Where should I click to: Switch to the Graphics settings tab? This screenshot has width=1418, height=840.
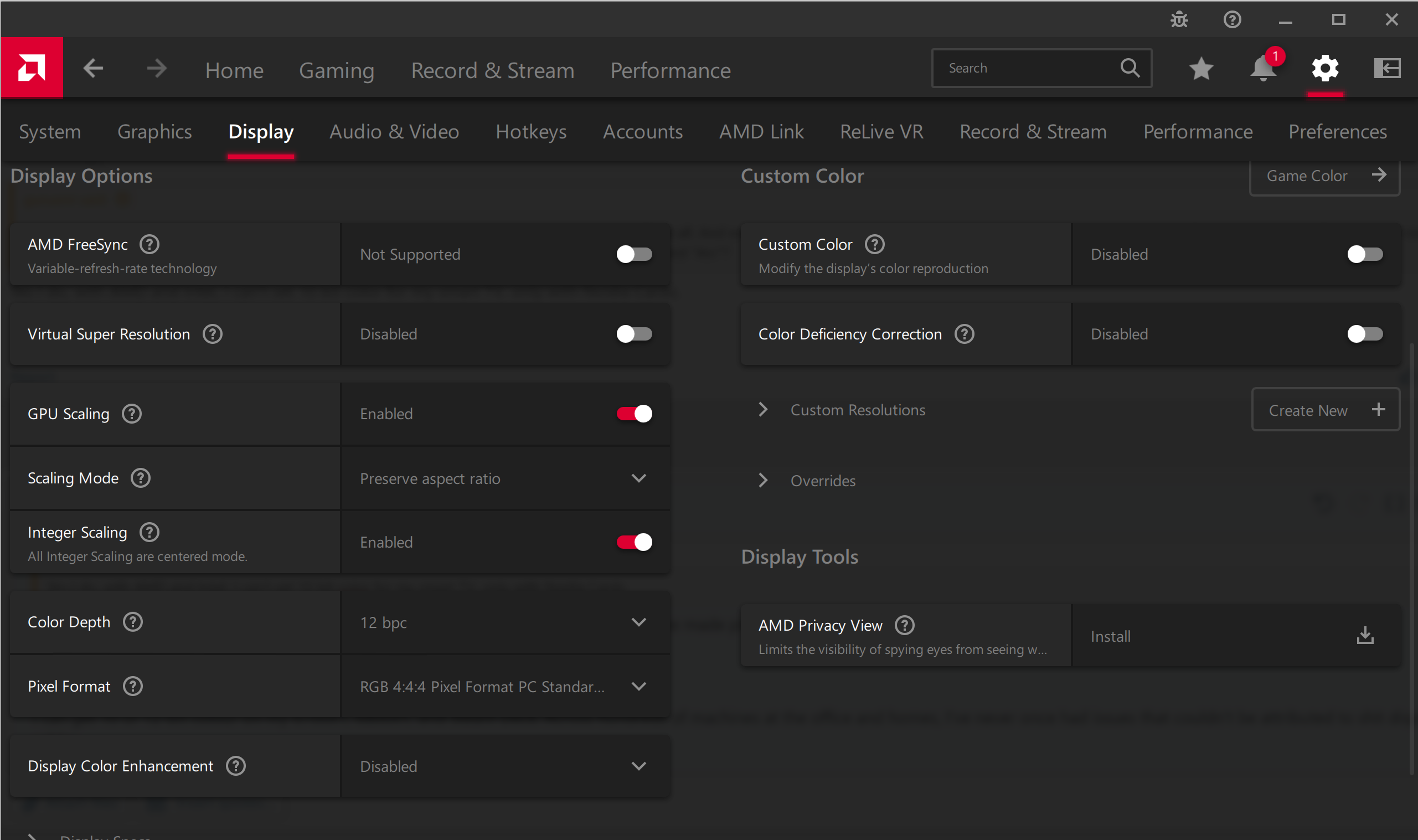[154, 132]
